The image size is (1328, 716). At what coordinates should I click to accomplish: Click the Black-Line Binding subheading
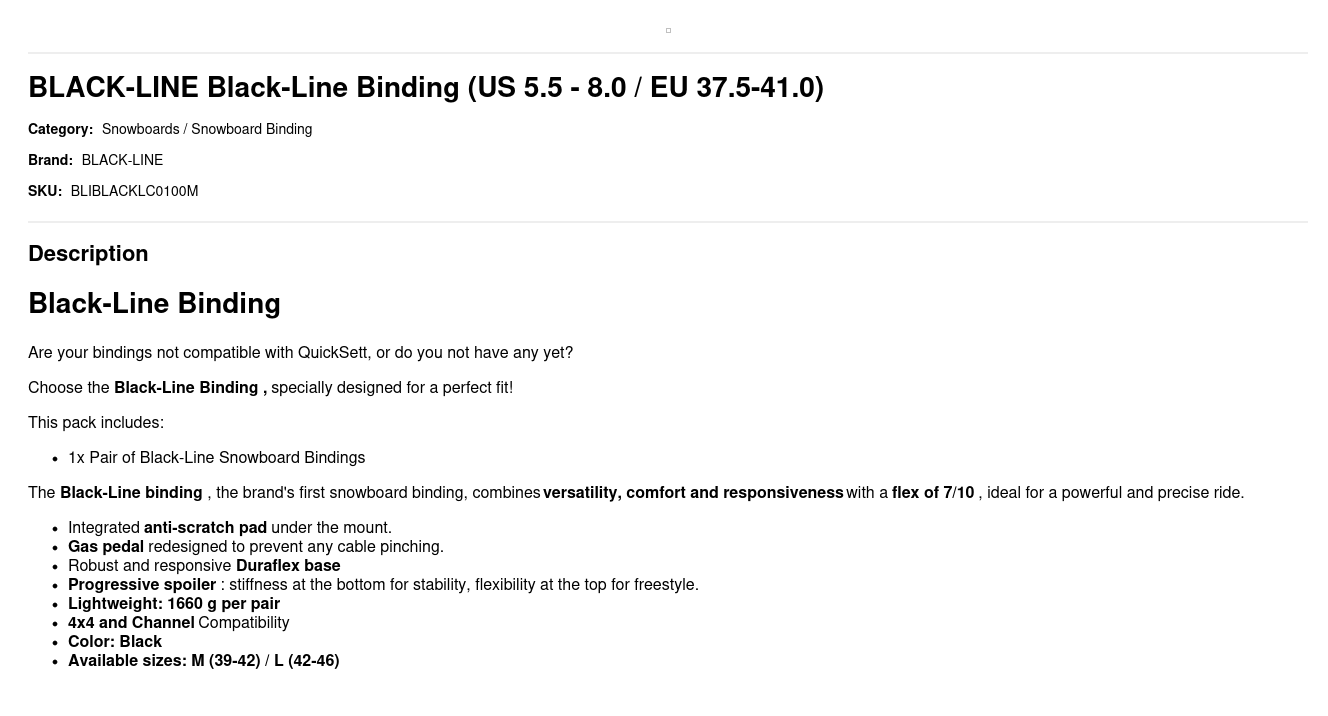pos(154,304)
